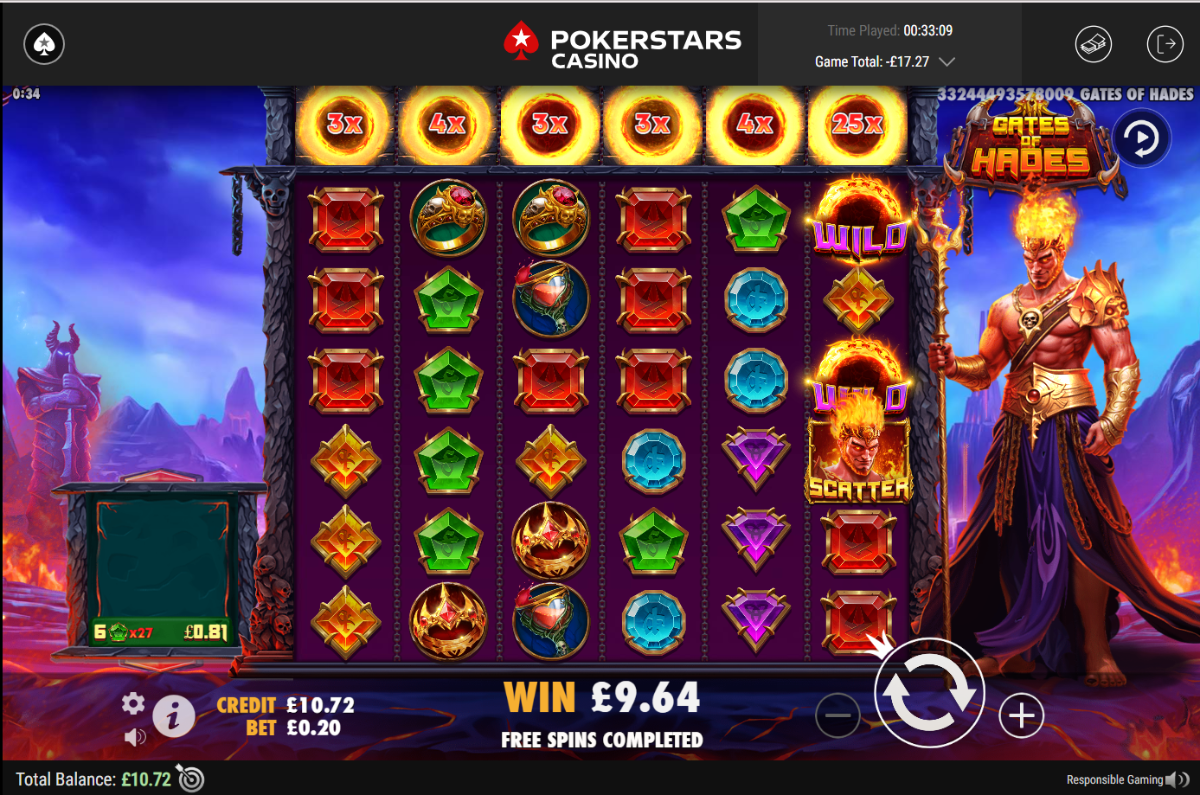Click the Scatter symbol on the reels
The width and height of the screenshot is (1200, 795).
[859, 461]
